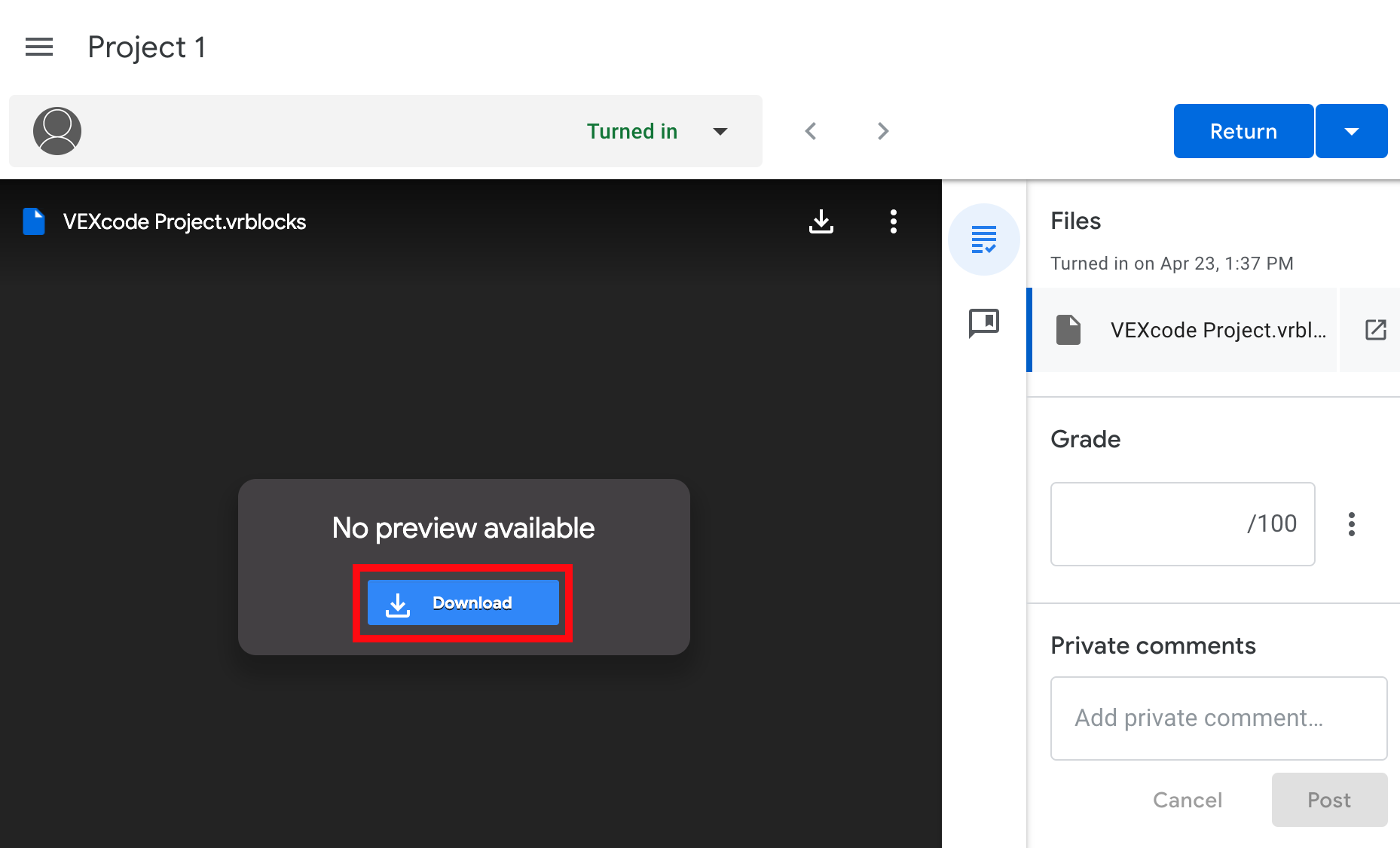Open the three-dot more options in the preview header
This screenshot has width=1400, height=848.
pos(893,221)
